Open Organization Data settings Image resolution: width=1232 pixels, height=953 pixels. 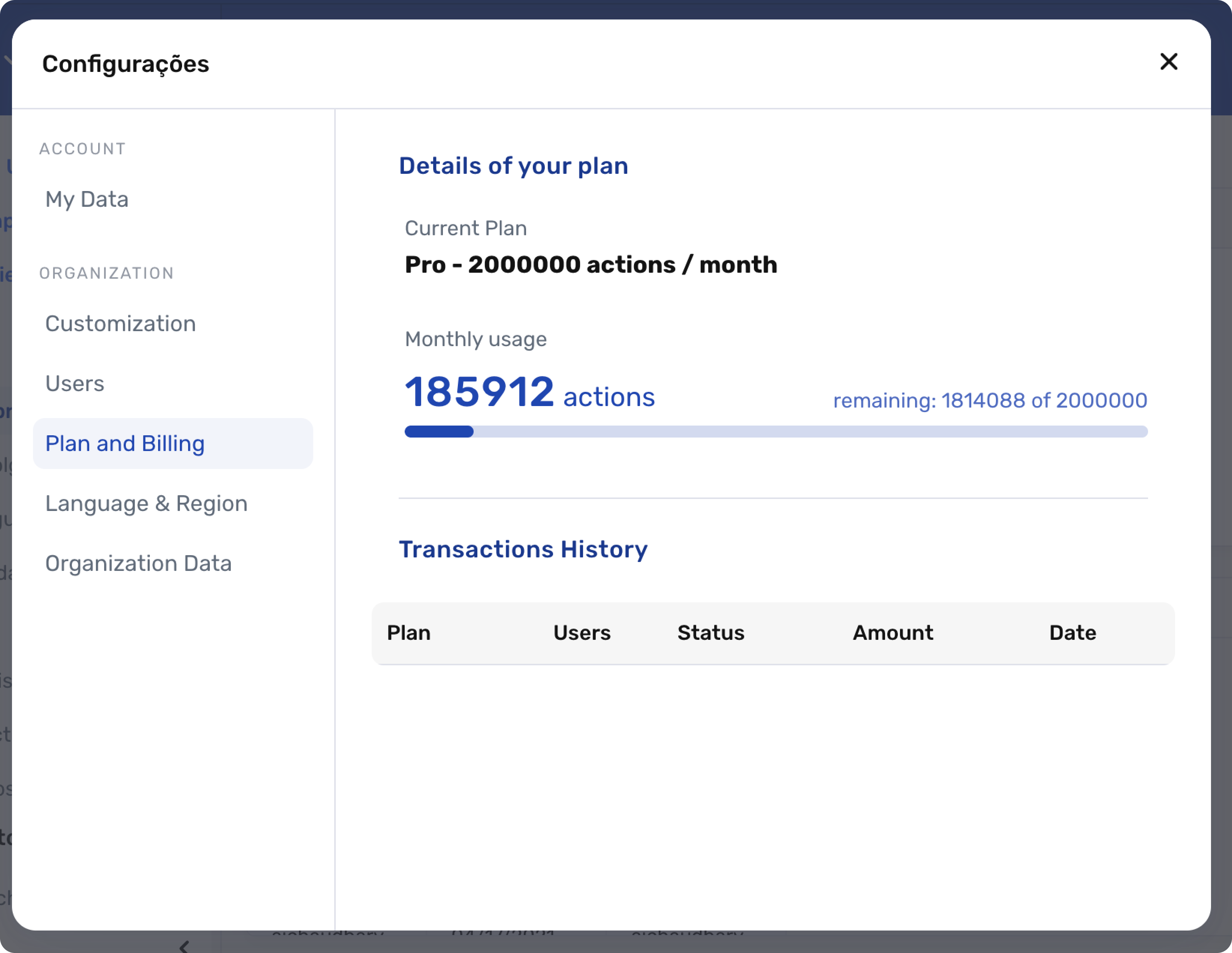pos(139,563)
